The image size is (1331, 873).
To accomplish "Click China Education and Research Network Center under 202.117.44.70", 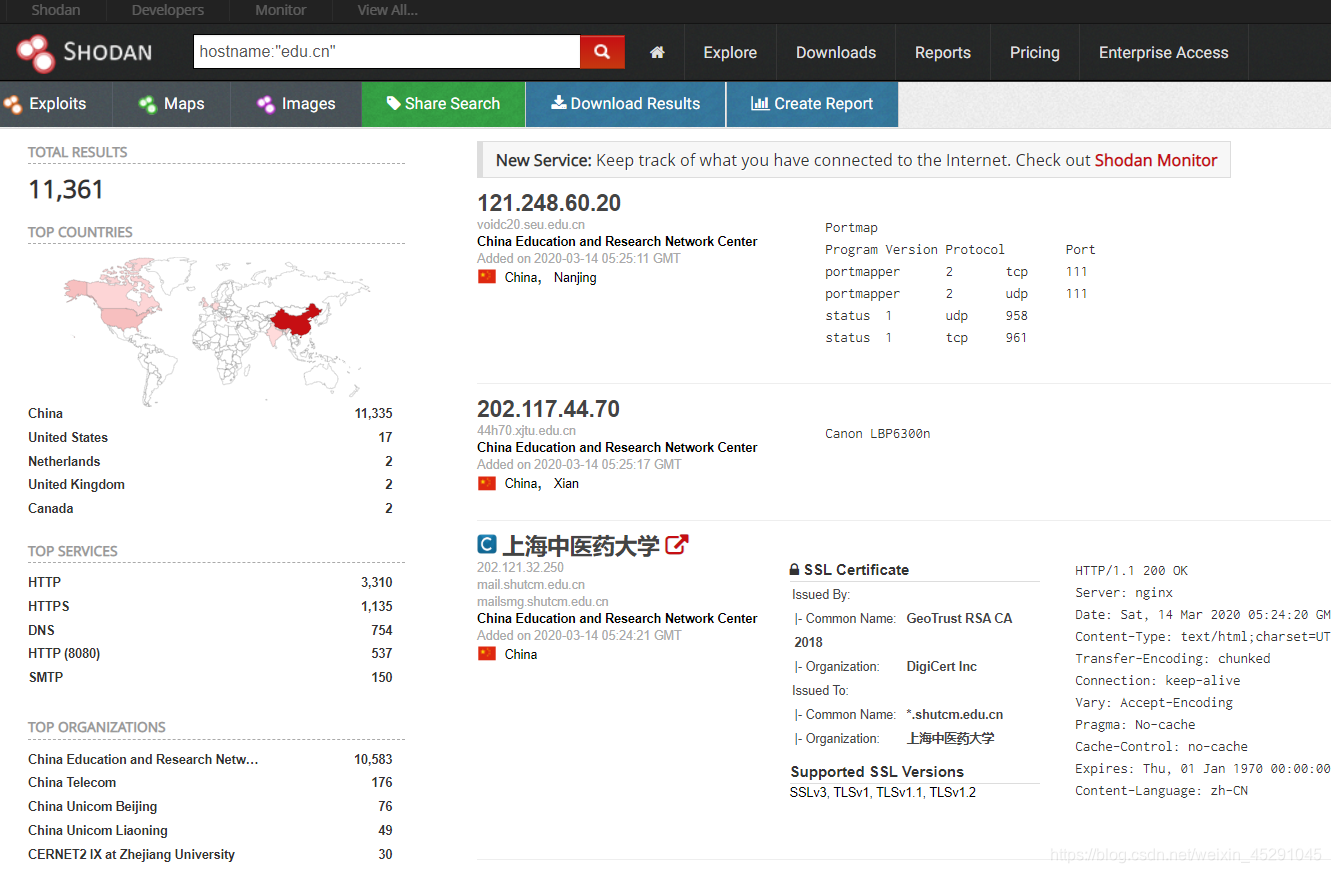I will pyautogui.click(x=617, y=447).
